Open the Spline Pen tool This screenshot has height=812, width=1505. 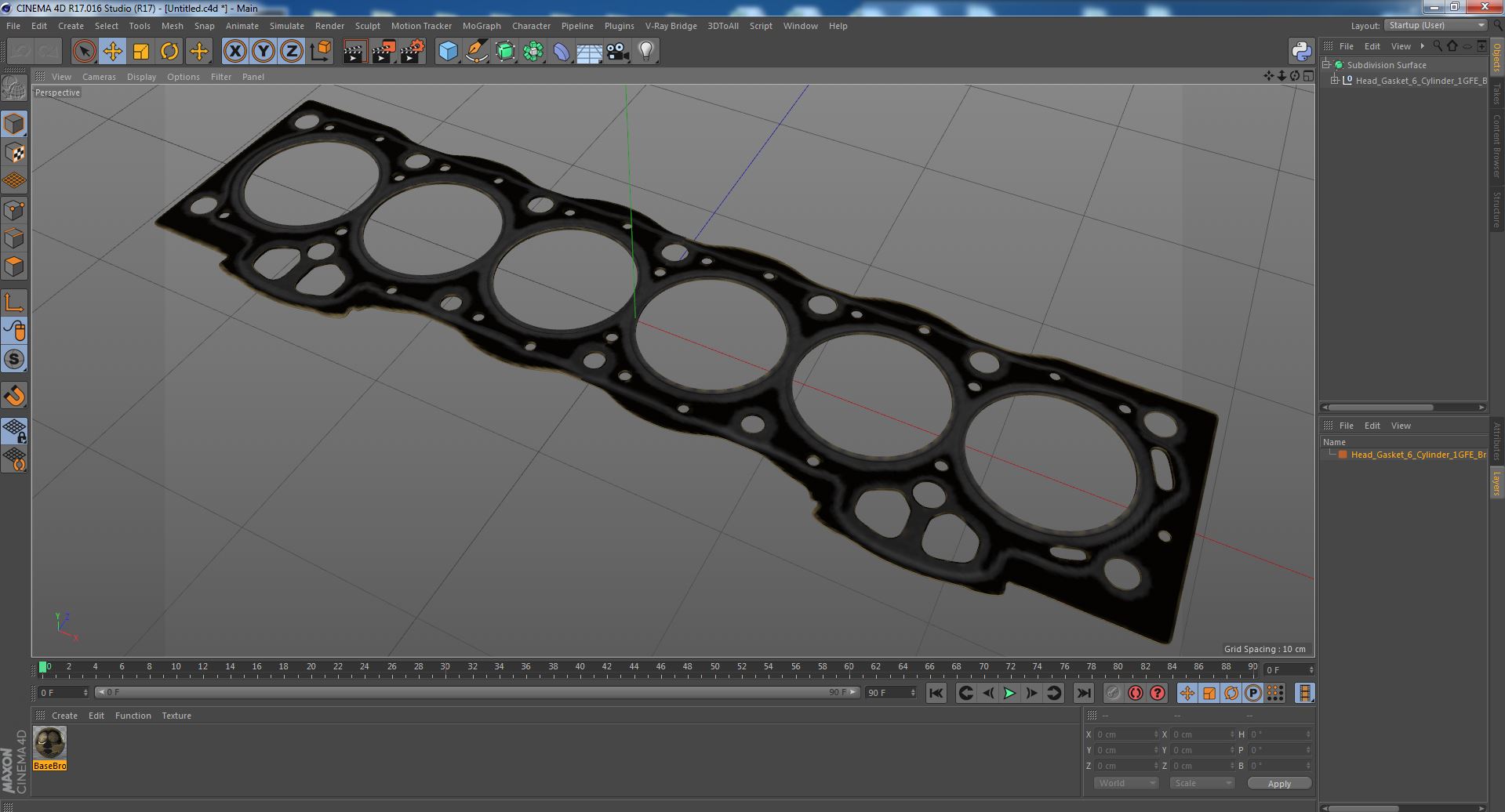[476, 52]
